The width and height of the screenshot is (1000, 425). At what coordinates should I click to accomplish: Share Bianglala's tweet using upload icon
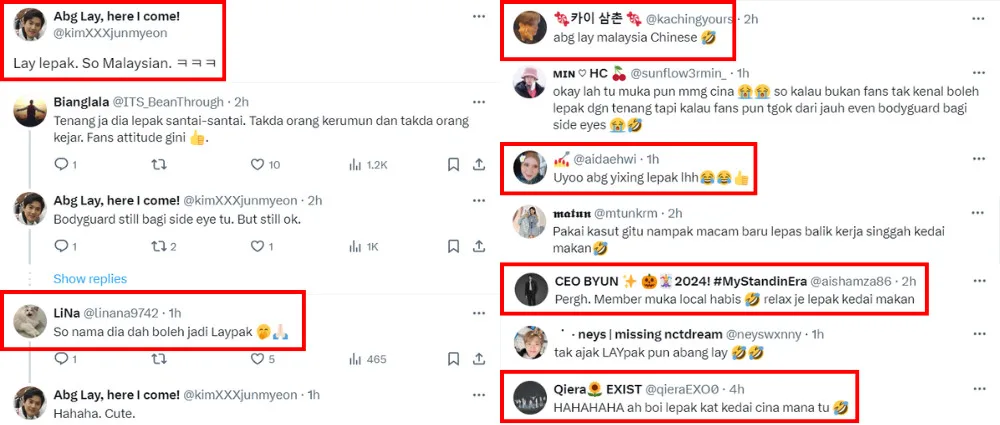pyautogui.click(x=478, y=165)
